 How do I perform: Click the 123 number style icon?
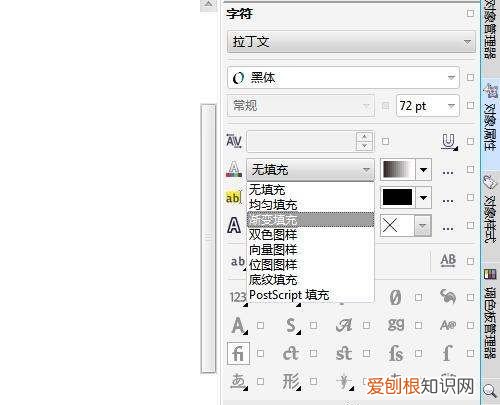click(238, 297)
